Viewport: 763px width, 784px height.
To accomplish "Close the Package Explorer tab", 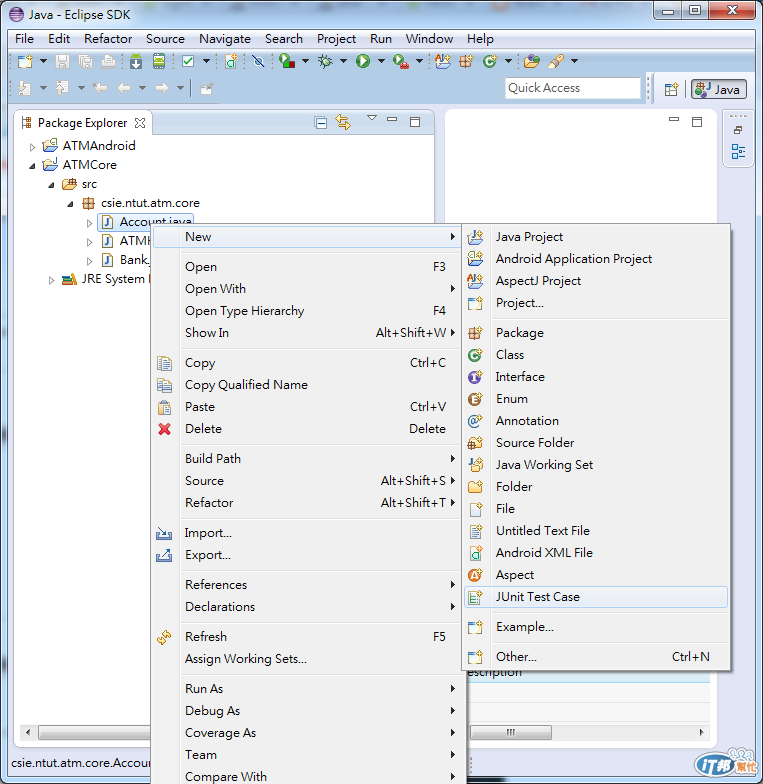I will pos(140,123).
